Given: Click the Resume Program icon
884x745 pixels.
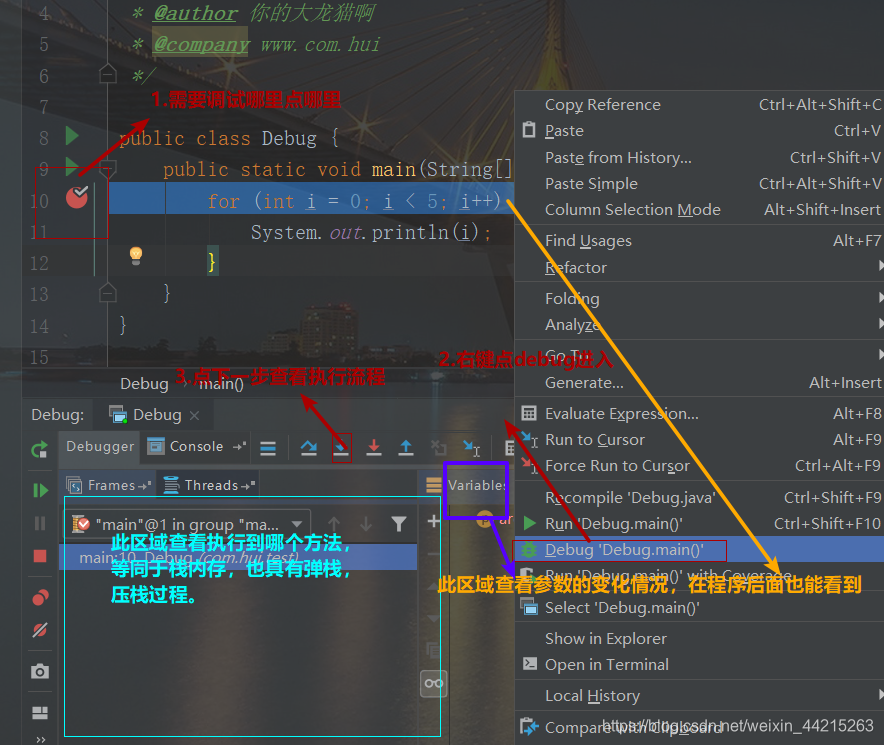Looking at the screenshot, I should pos(40,491).
